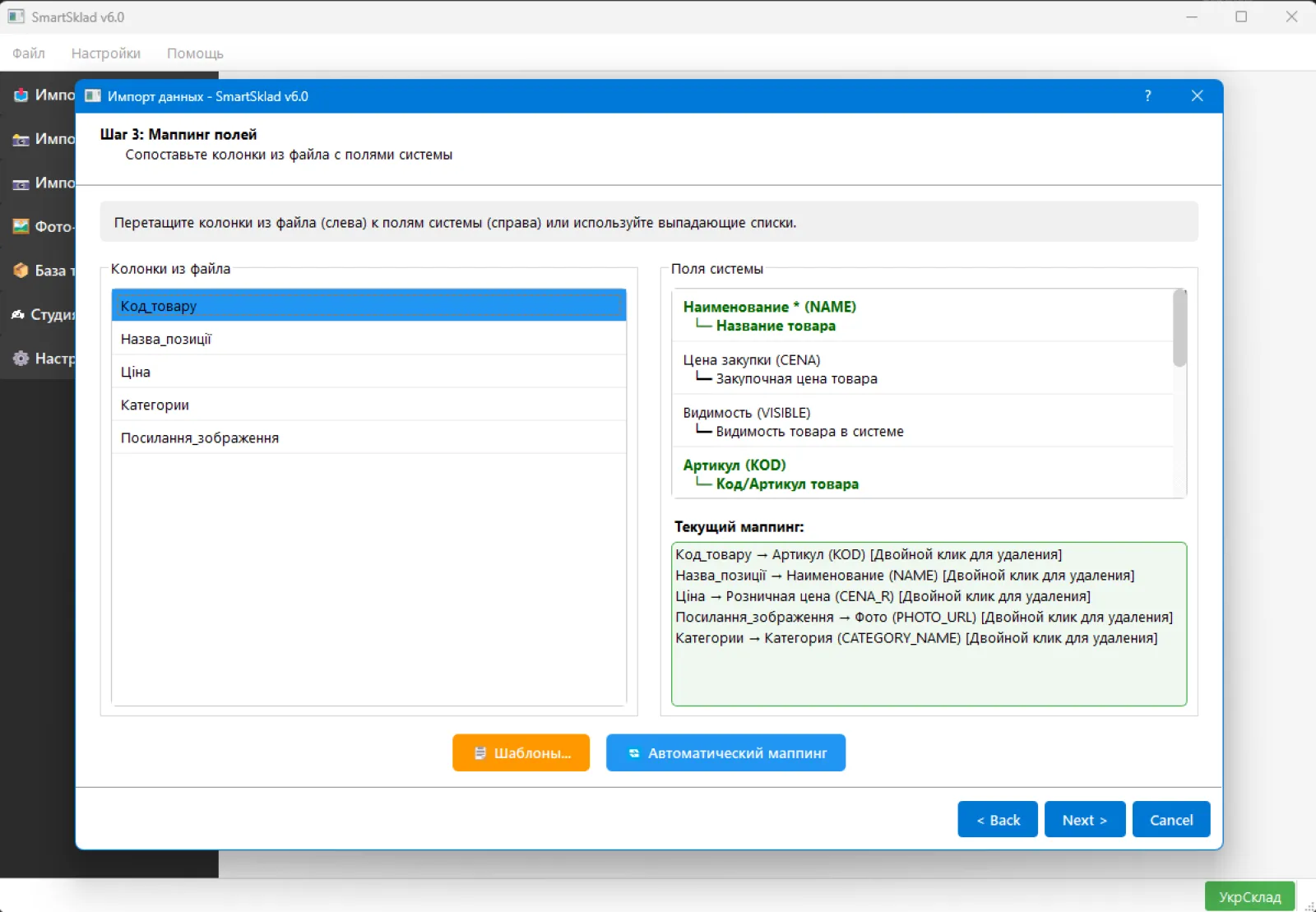Screen dimensions: 1316x912
Task: Click the first Импо sidebar icon
Action: (21, 95)
